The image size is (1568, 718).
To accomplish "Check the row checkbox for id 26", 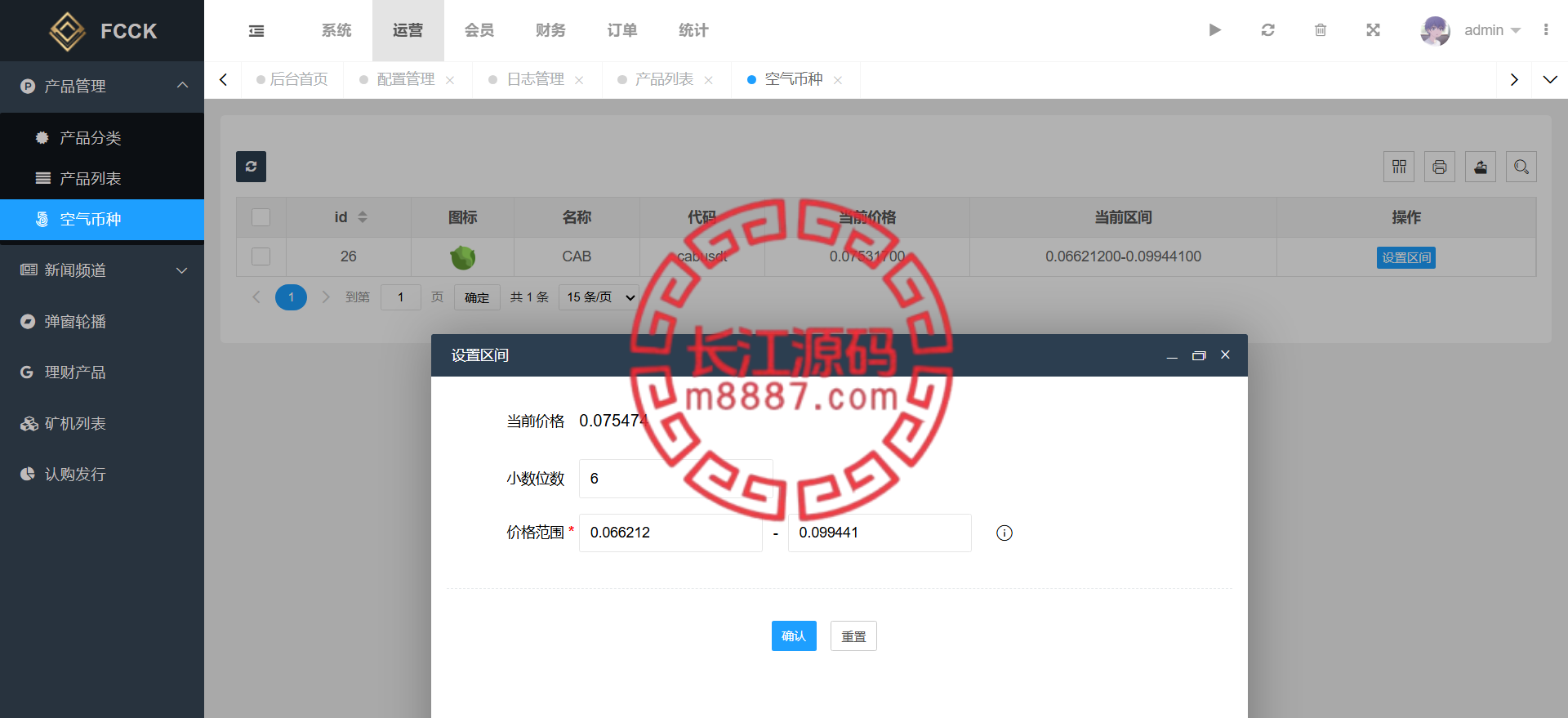I will pos(261,256).
